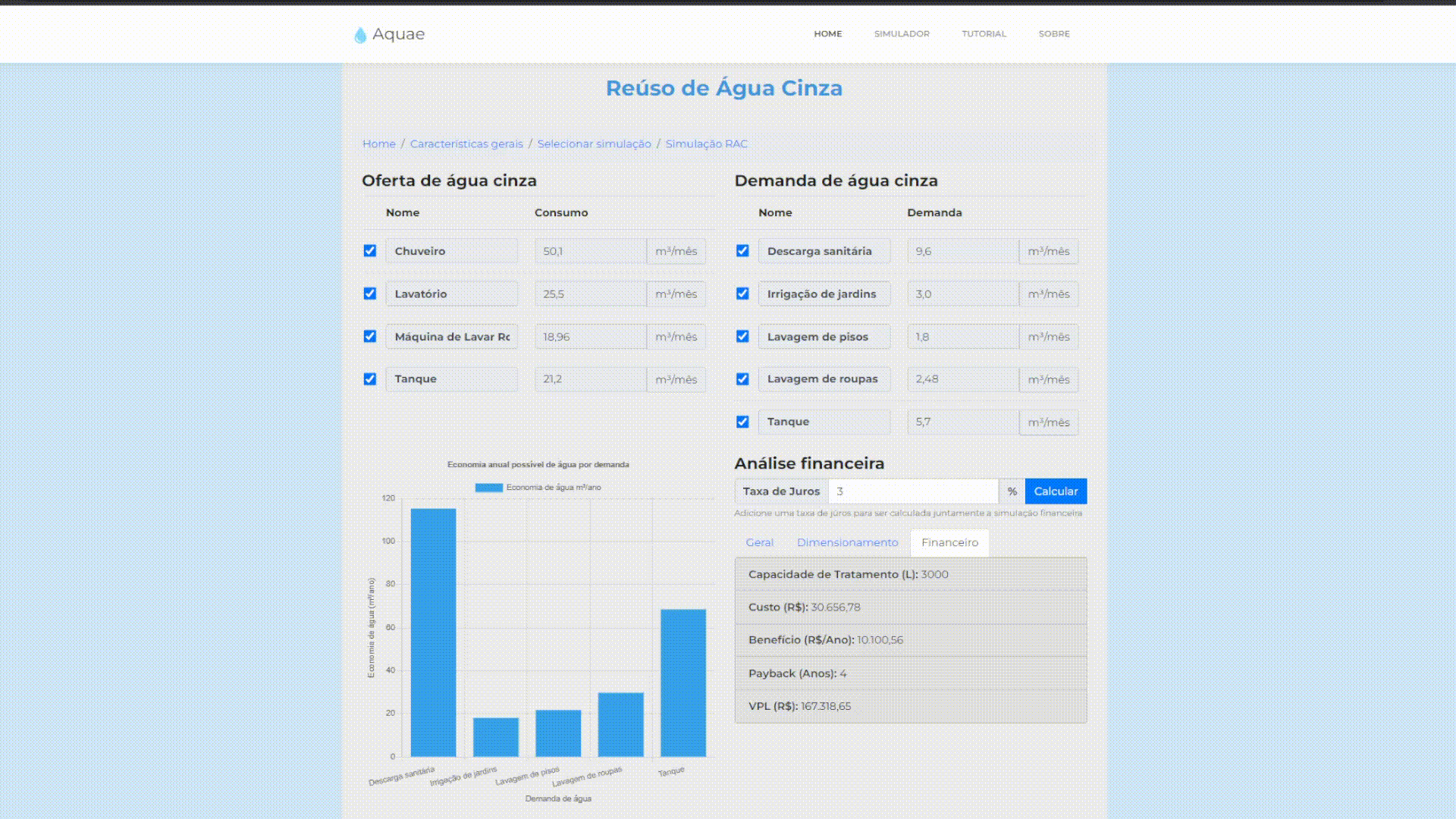1456x819 pixels.
Task: Go to Selecionar simulação breadcrumb
Action: pyautogui.click(x=594, y=144)
